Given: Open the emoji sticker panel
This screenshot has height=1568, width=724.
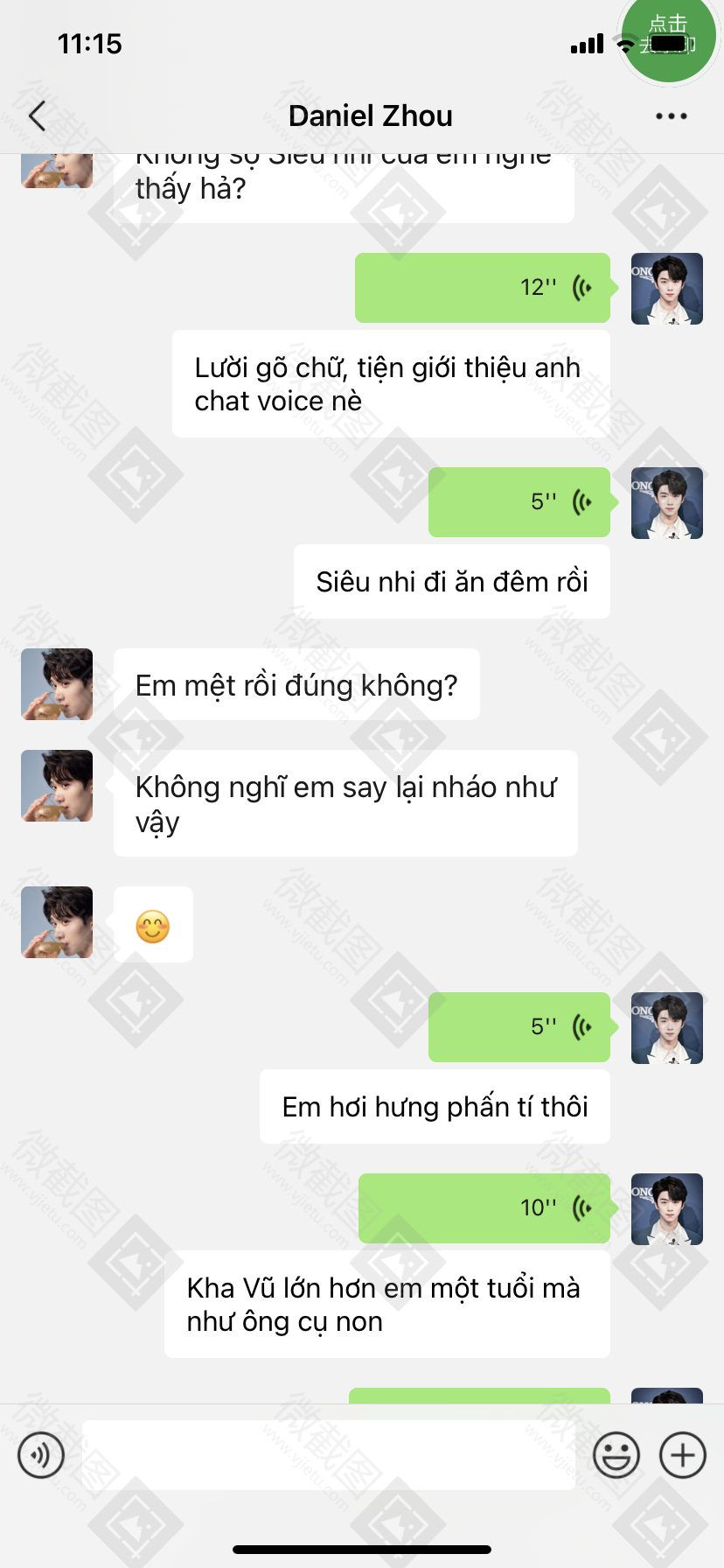Looking at the screenshot, I should coord(616,1455).
